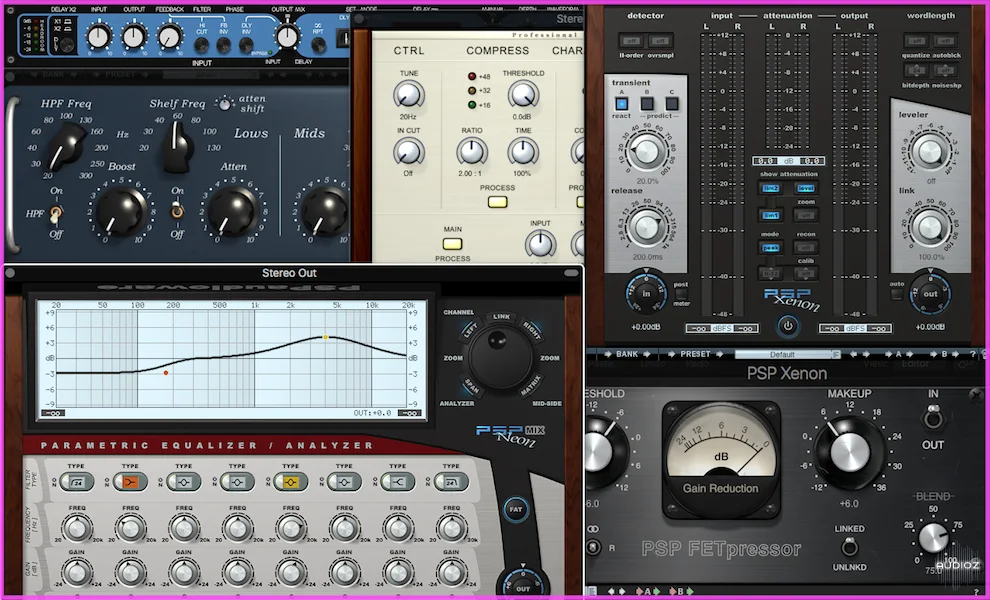Click next preset arrow right of PRESET label
Image resolution: width=990 pixels, height=600 pixels.
[720, 354]
